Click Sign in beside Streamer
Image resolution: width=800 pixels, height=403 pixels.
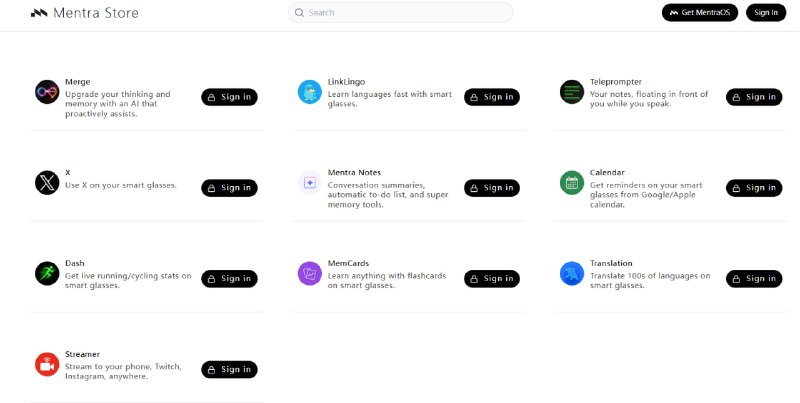(229, 370)
